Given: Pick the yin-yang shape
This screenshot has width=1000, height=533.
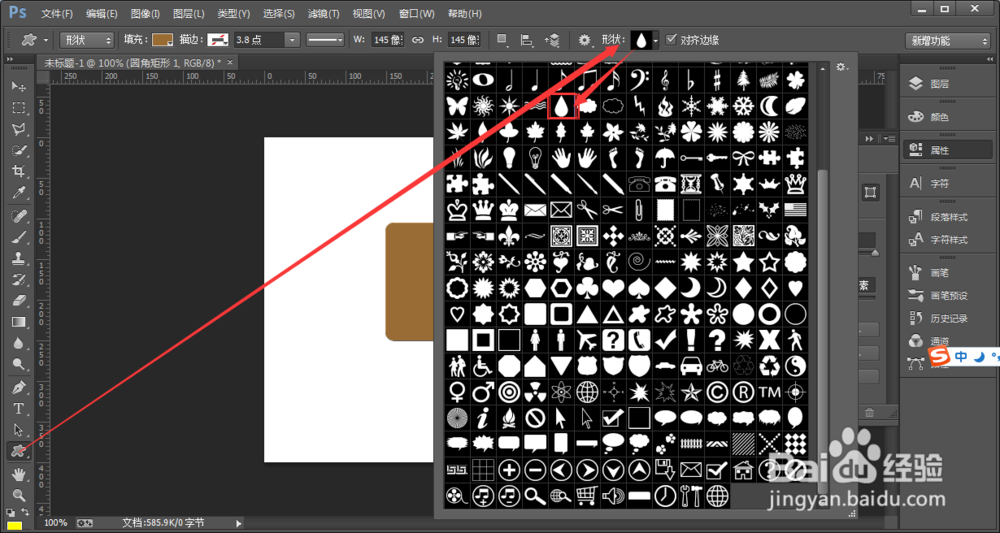Looking at the screenshot, I should tap(795, 366).
